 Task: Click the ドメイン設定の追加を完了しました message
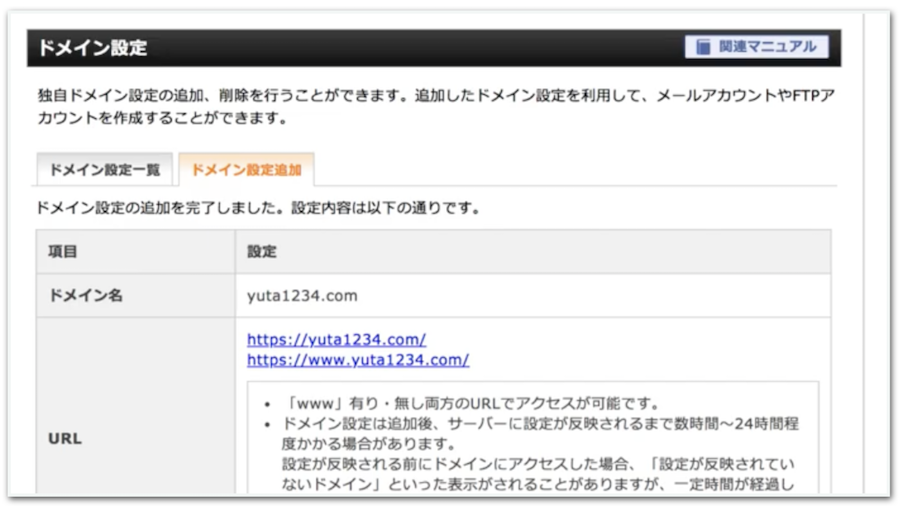(258, 210)
